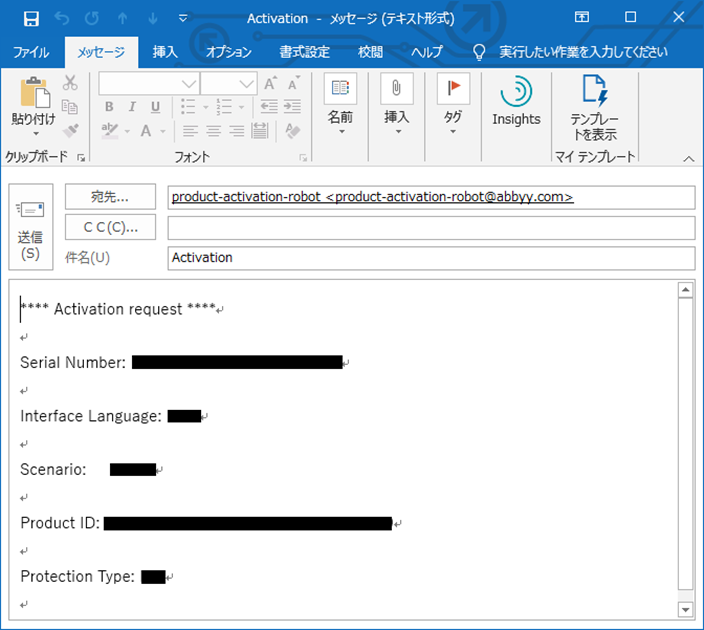This screenshot has width=704, height=630.
Task: Click the Tell Me search box with lightbulb
Action: click(570, 52)
